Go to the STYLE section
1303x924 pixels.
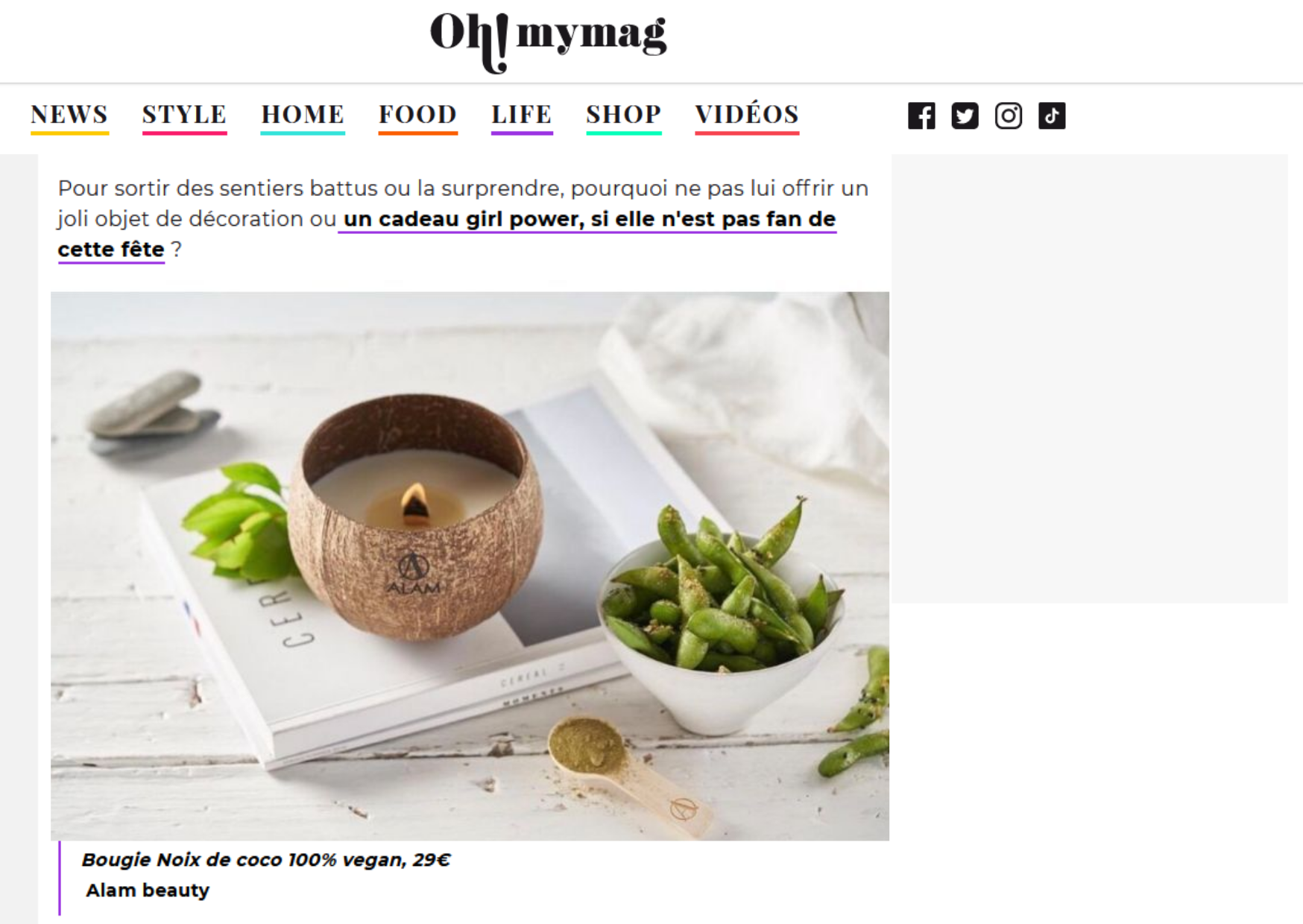click(184, 115)
